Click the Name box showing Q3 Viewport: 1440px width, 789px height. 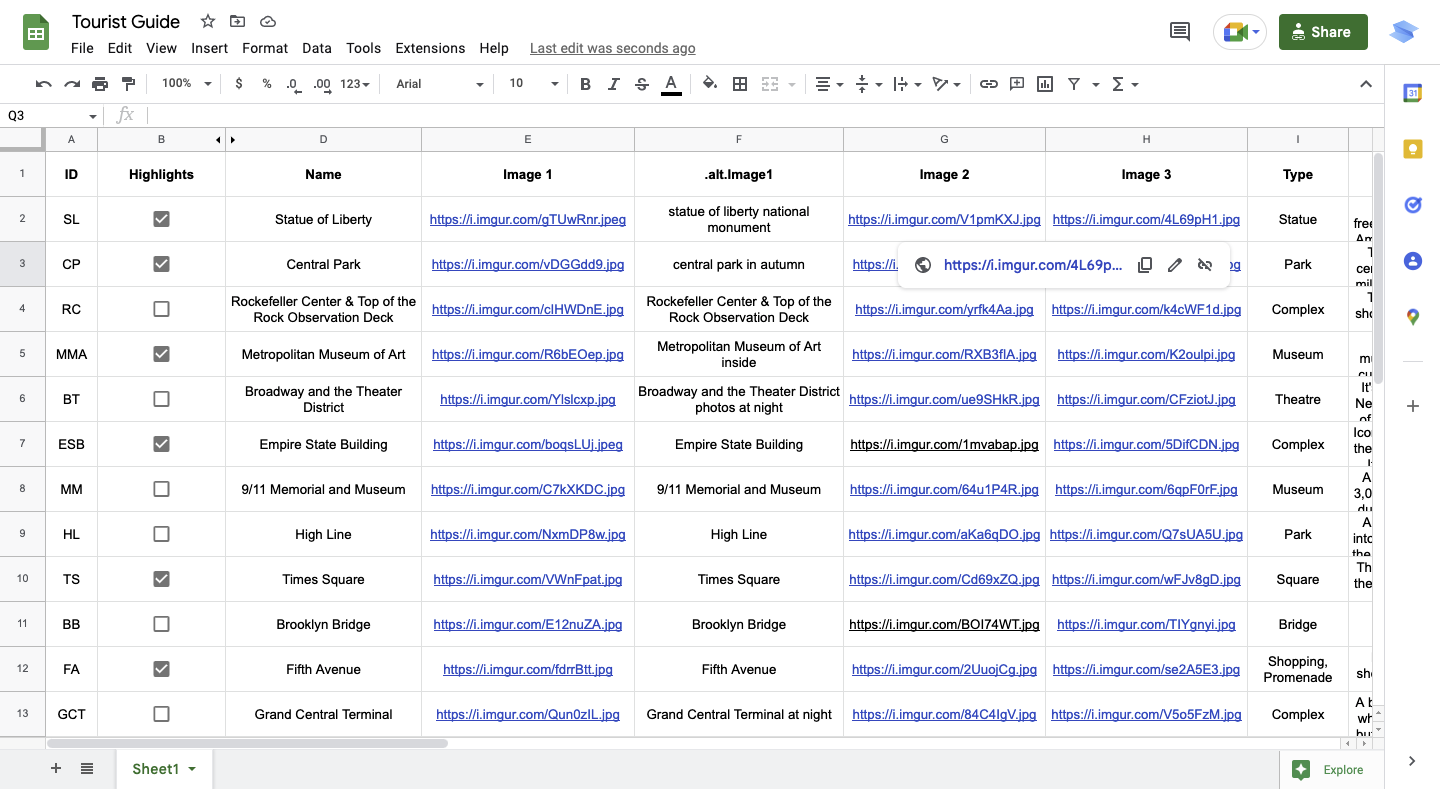(50, 116)
